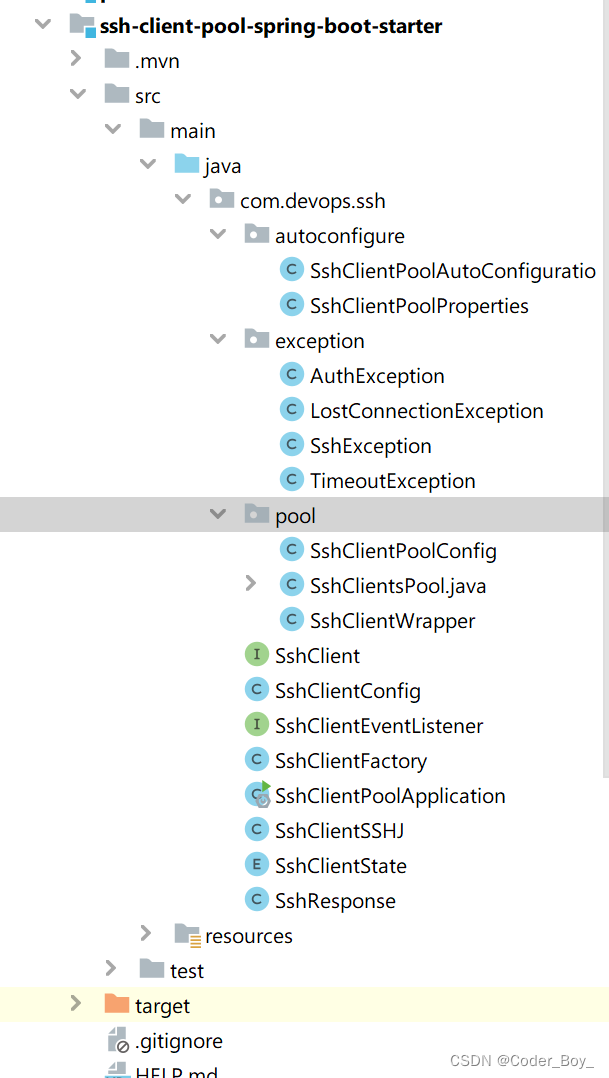Click the class icon next to SshClientPoolProperties

tap(291, 305)
